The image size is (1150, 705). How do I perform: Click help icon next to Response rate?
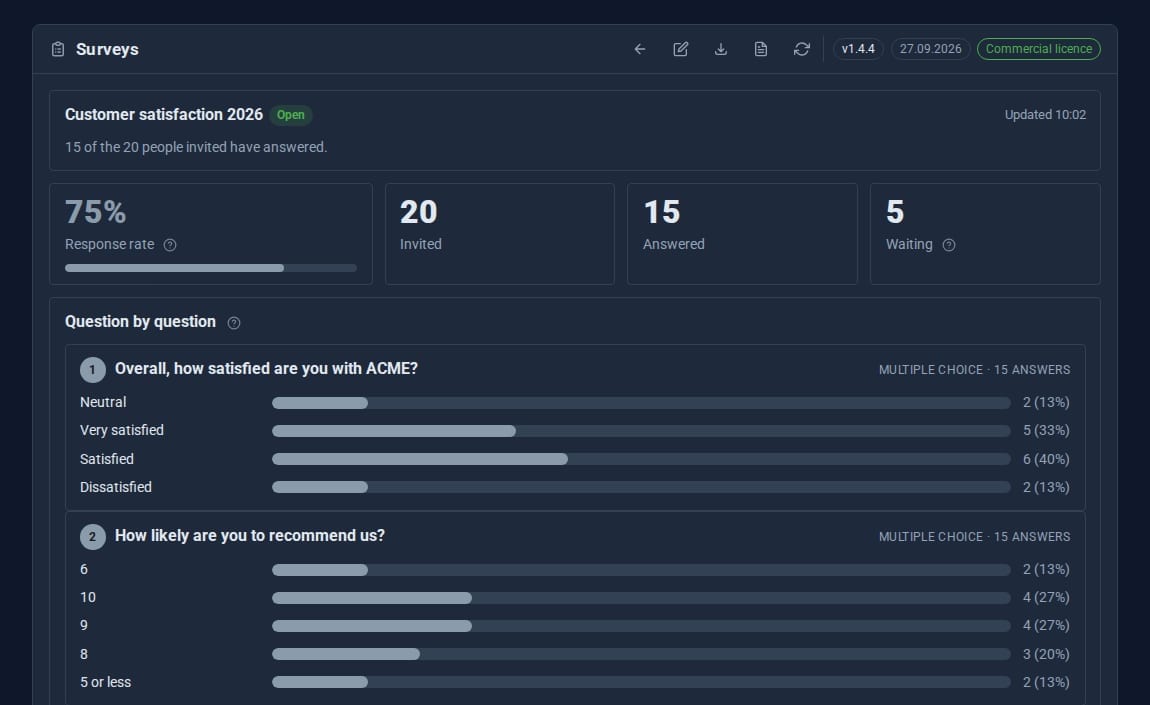170,245
